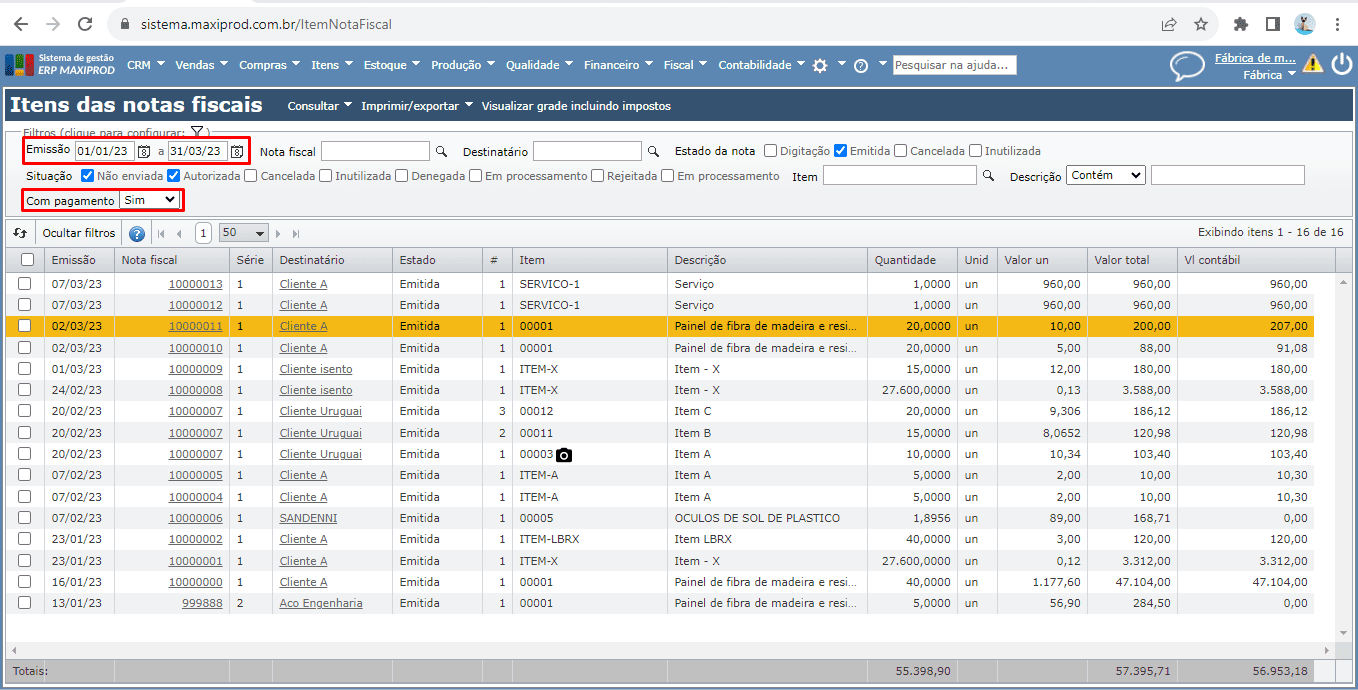Click the power logout icon
Viewport: 1358px width, 690px height.
tap(1341, 64)
